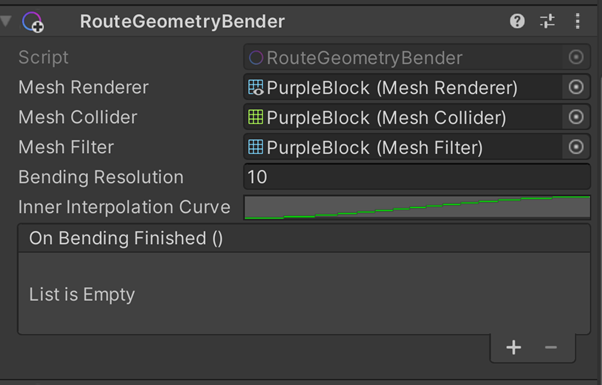Open the three-dot component context menu
Viewport: 602px width, 385px height.
pyautogui.click(x=577, y=21)
